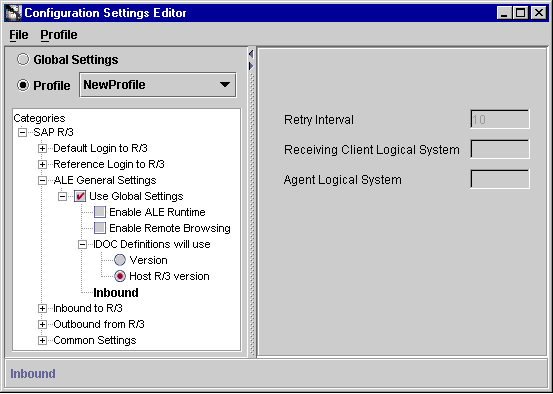Select the Global Settings radio button
Image resolution: width=553 pixels, height=394 pixels.
click(x=23, y=59)
